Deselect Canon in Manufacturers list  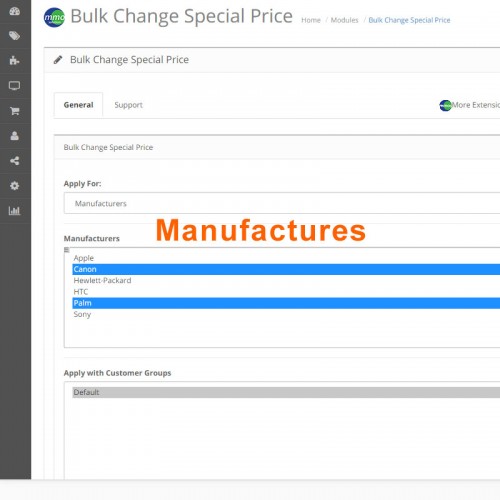pos(286,269)
